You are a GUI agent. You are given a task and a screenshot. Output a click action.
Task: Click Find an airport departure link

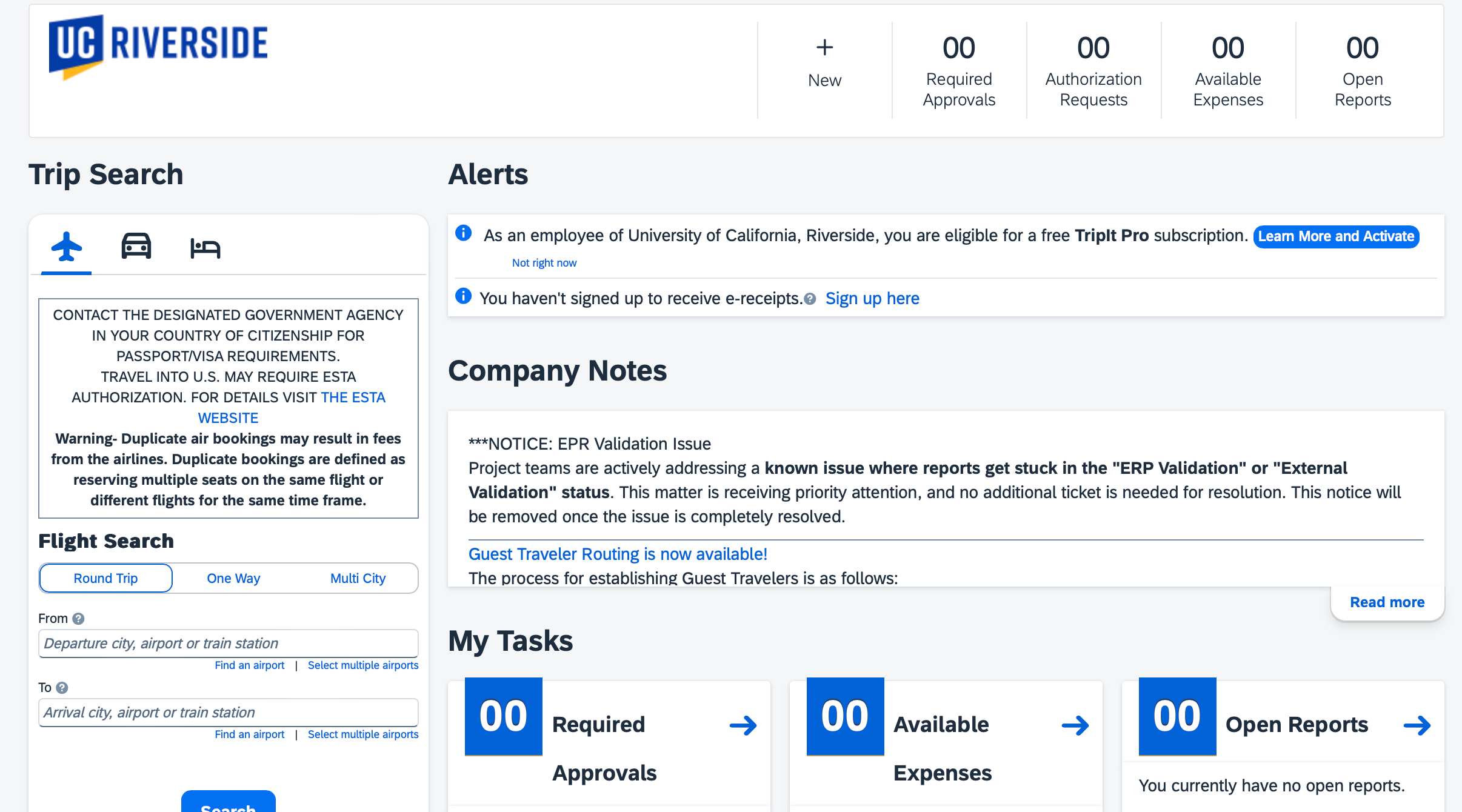click(x=249, y=664)
